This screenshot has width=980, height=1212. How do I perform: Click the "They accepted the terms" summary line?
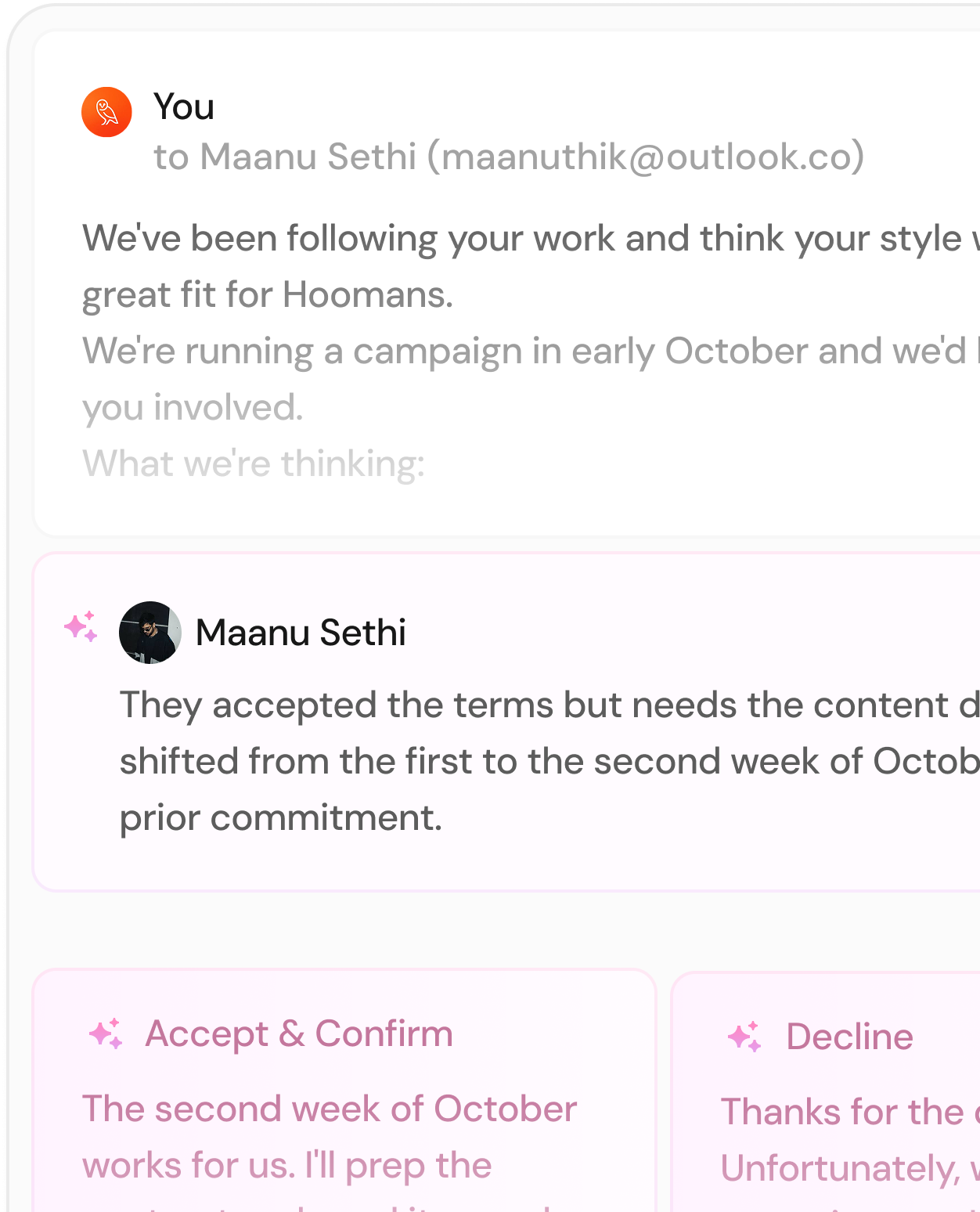(548, 705)
